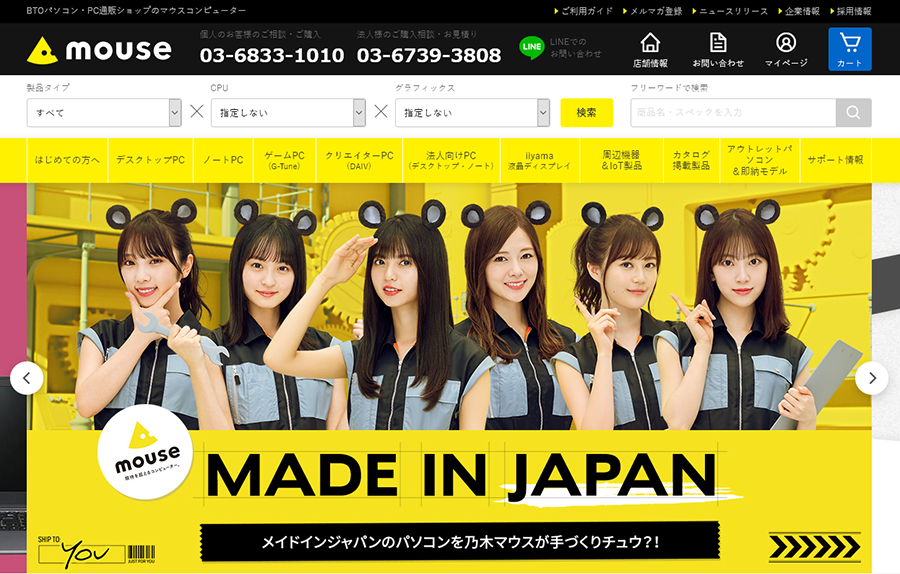Click the magnifier search icon button
The width and height of the screenshot is (900, 574).
coord(853,113)
